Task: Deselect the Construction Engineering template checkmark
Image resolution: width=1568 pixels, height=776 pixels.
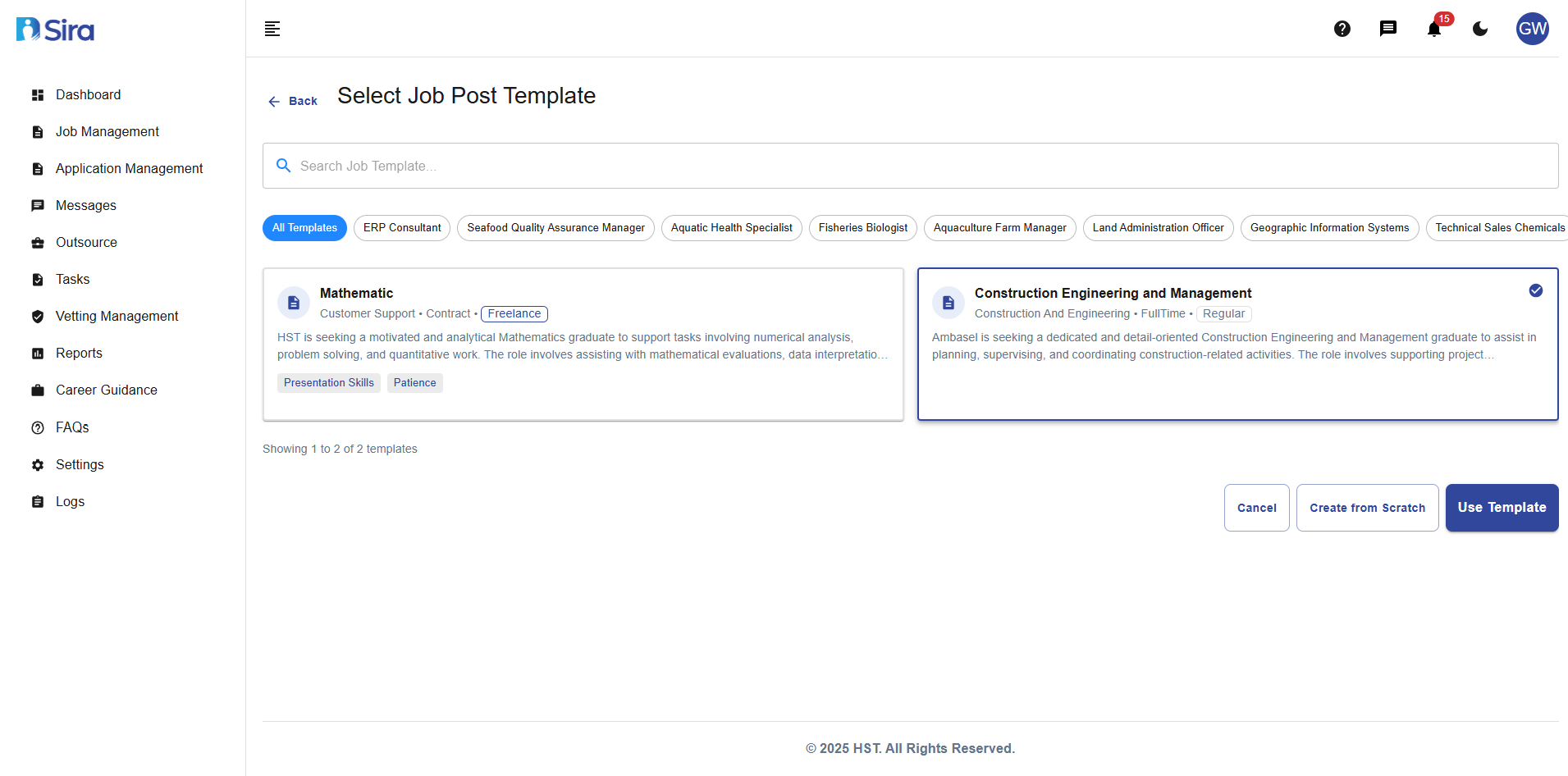Action: pyautogui.click(x=1536, y=290)
